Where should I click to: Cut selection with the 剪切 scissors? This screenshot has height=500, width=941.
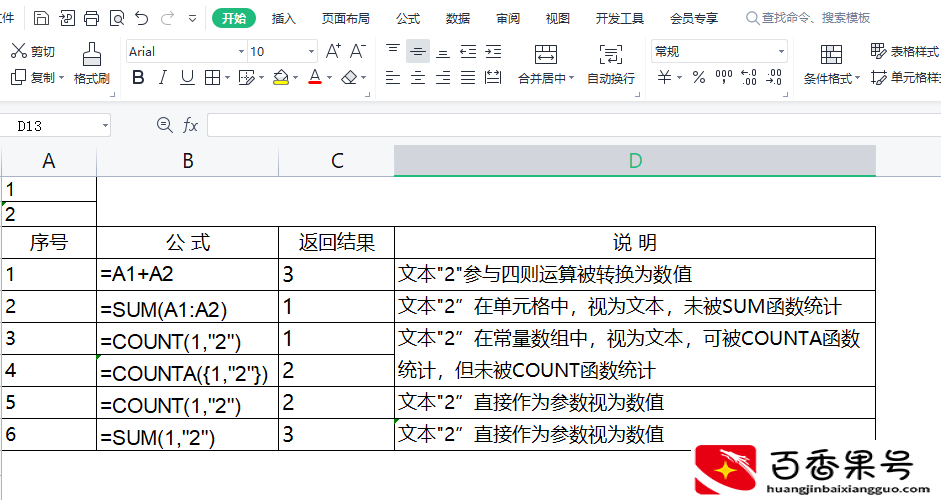pos(33,52)
